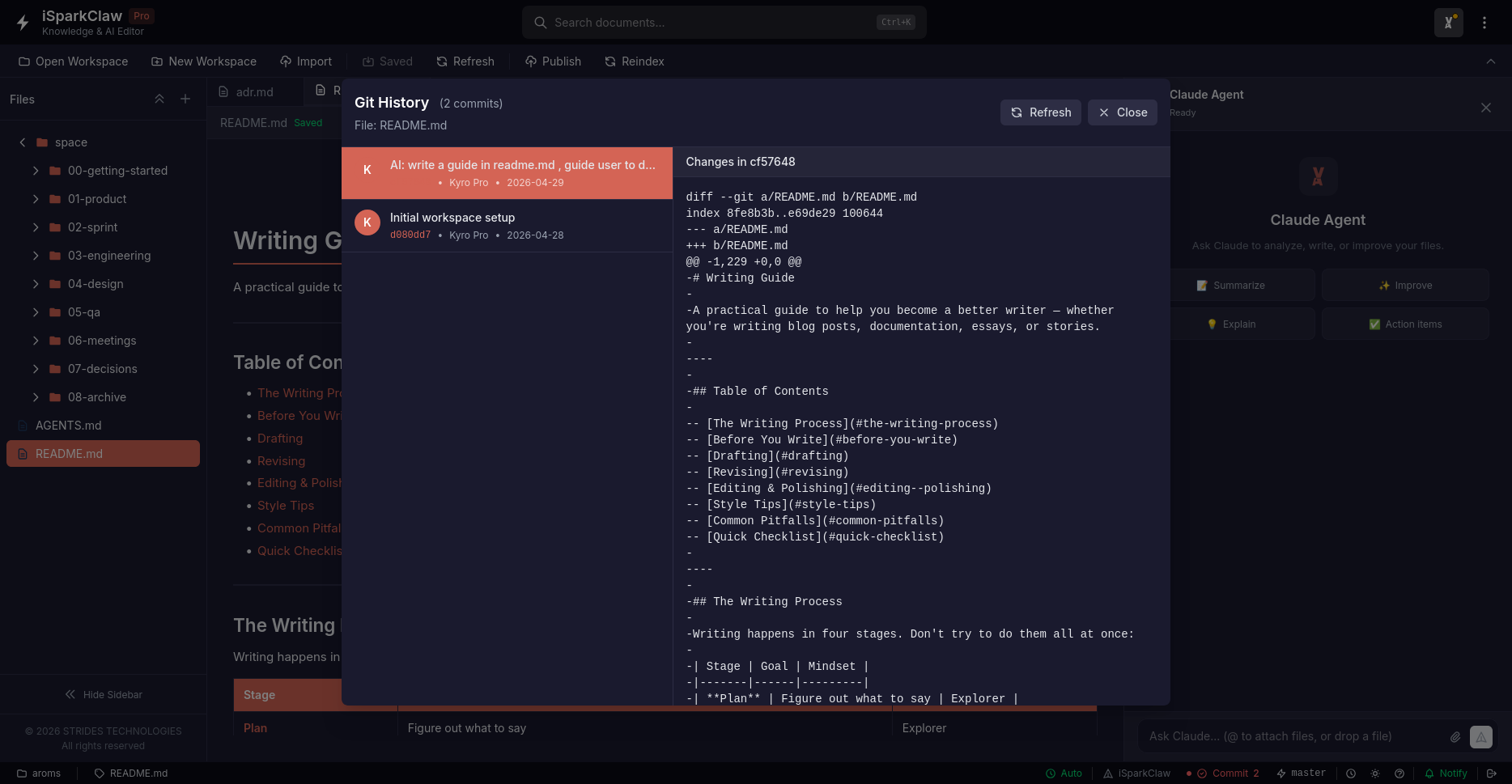
Task: Click Open Workspace in toolbar
Action: tap(73, 61)
